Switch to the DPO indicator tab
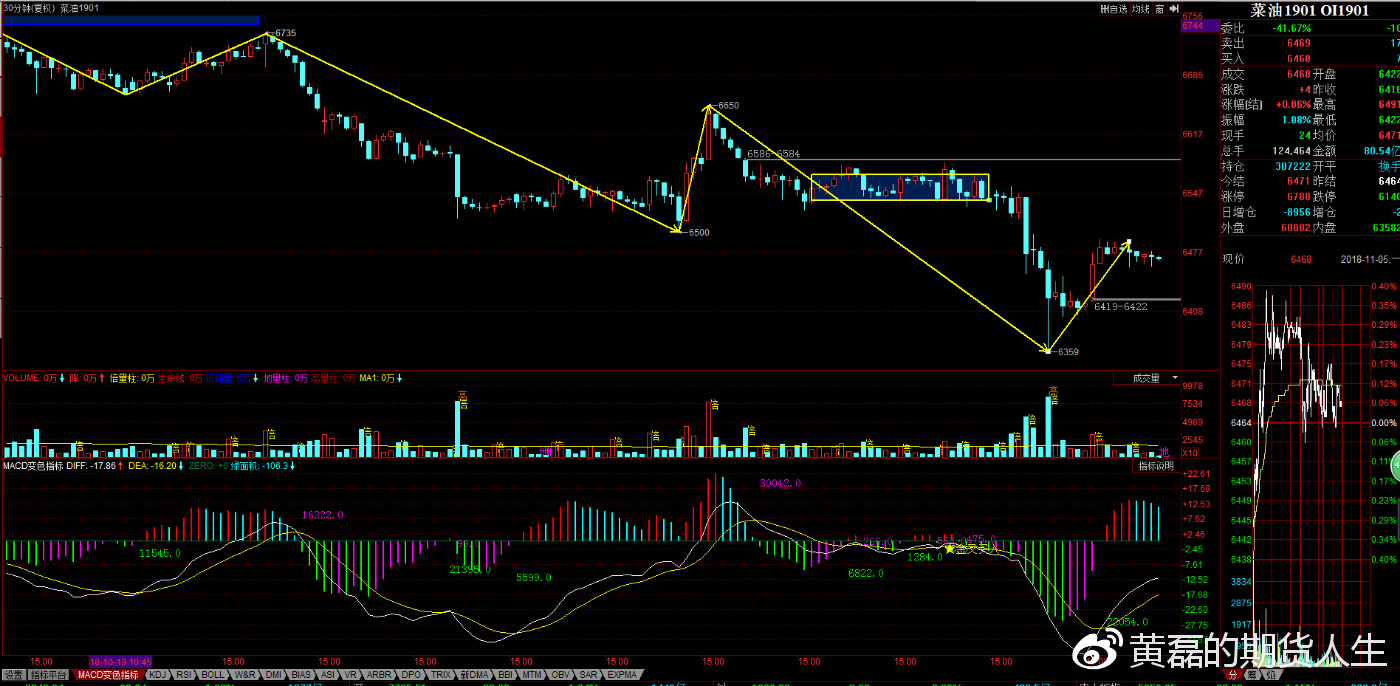Viewport: 1400px width, 686px height. click(411, 675)
